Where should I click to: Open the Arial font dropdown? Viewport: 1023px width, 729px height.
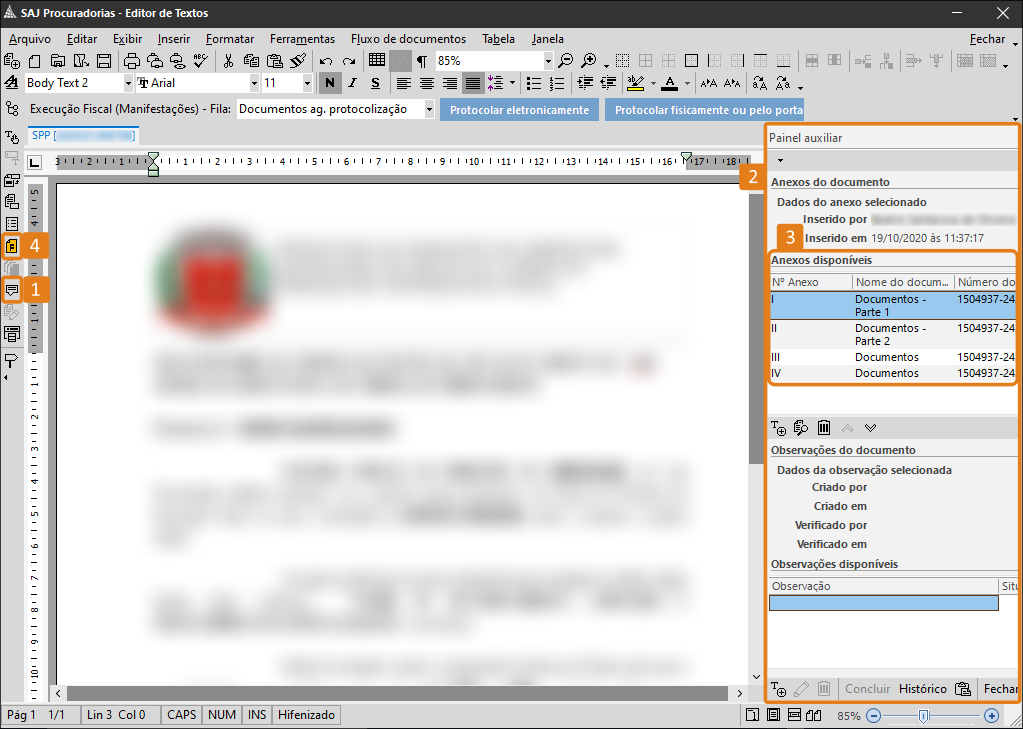(254, 83)
